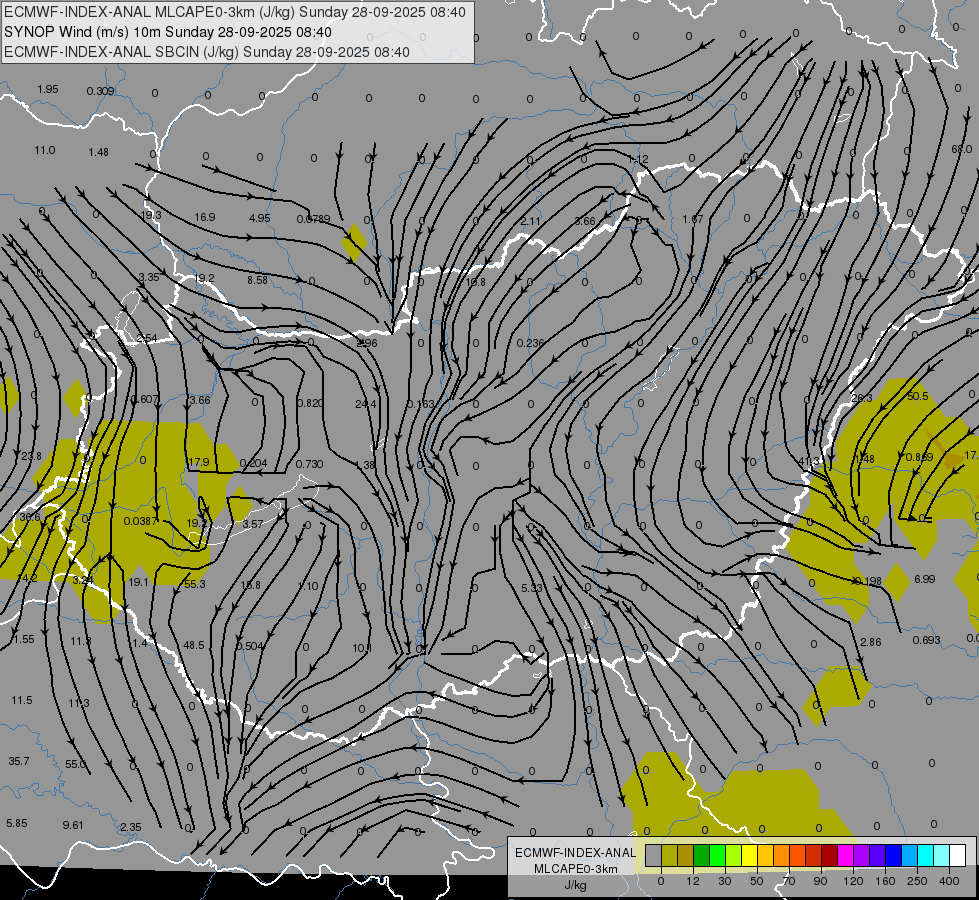Click the 5.85 value
The width and height of the screenshot is (979, 900).
click(17, 823)
